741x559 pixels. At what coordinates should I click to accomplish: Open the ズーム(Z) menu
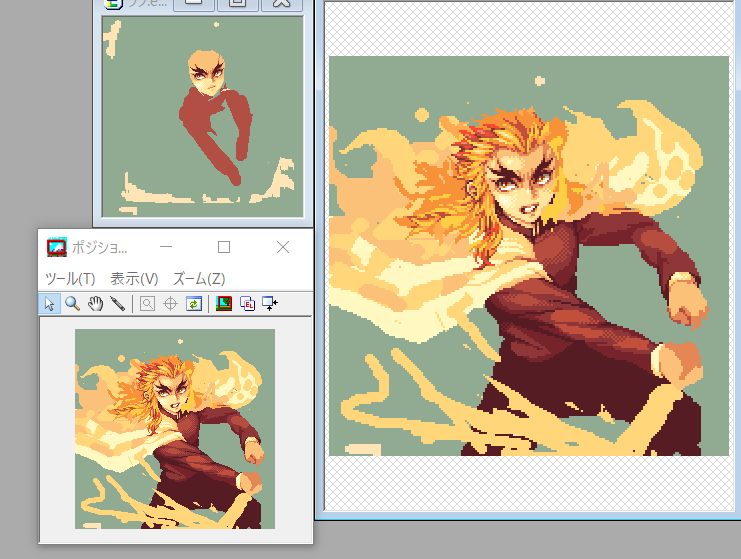pos(199,279)
